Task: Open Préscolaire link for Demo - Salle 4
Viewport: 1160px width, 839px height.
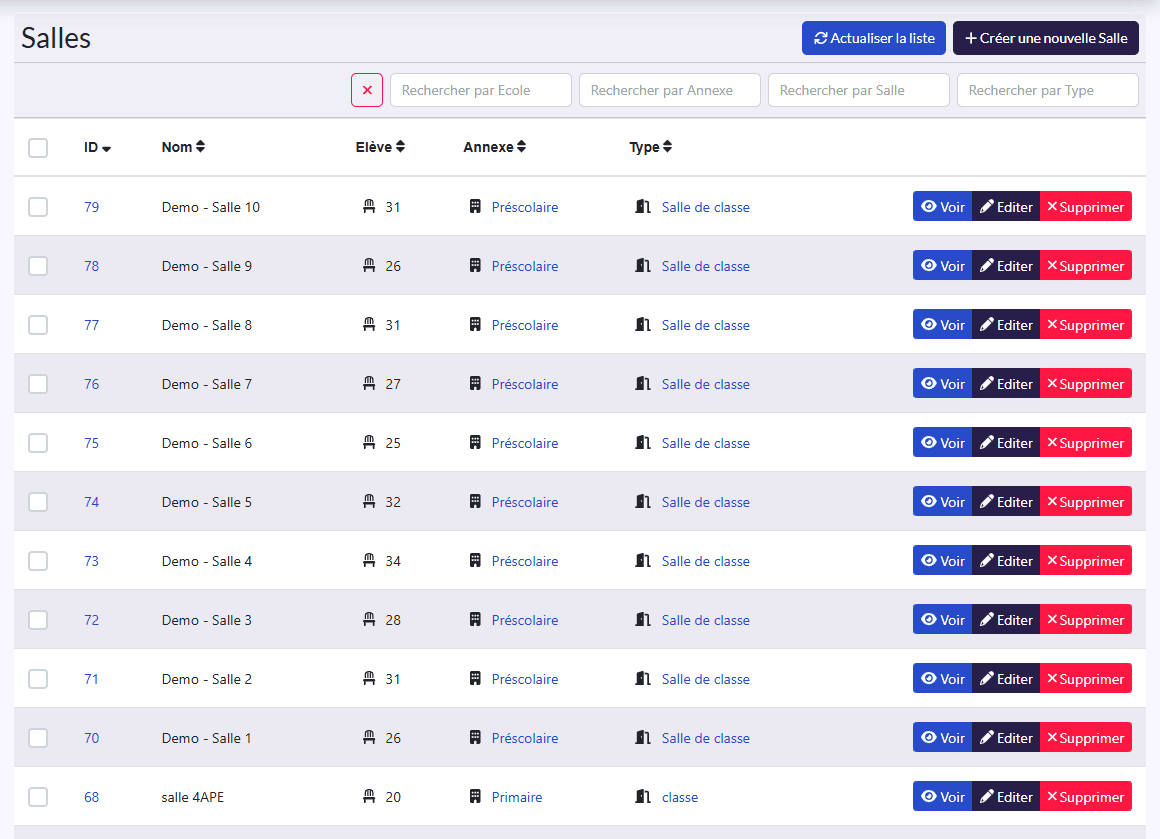Action: pyautogui.click(x=525, y=561)
